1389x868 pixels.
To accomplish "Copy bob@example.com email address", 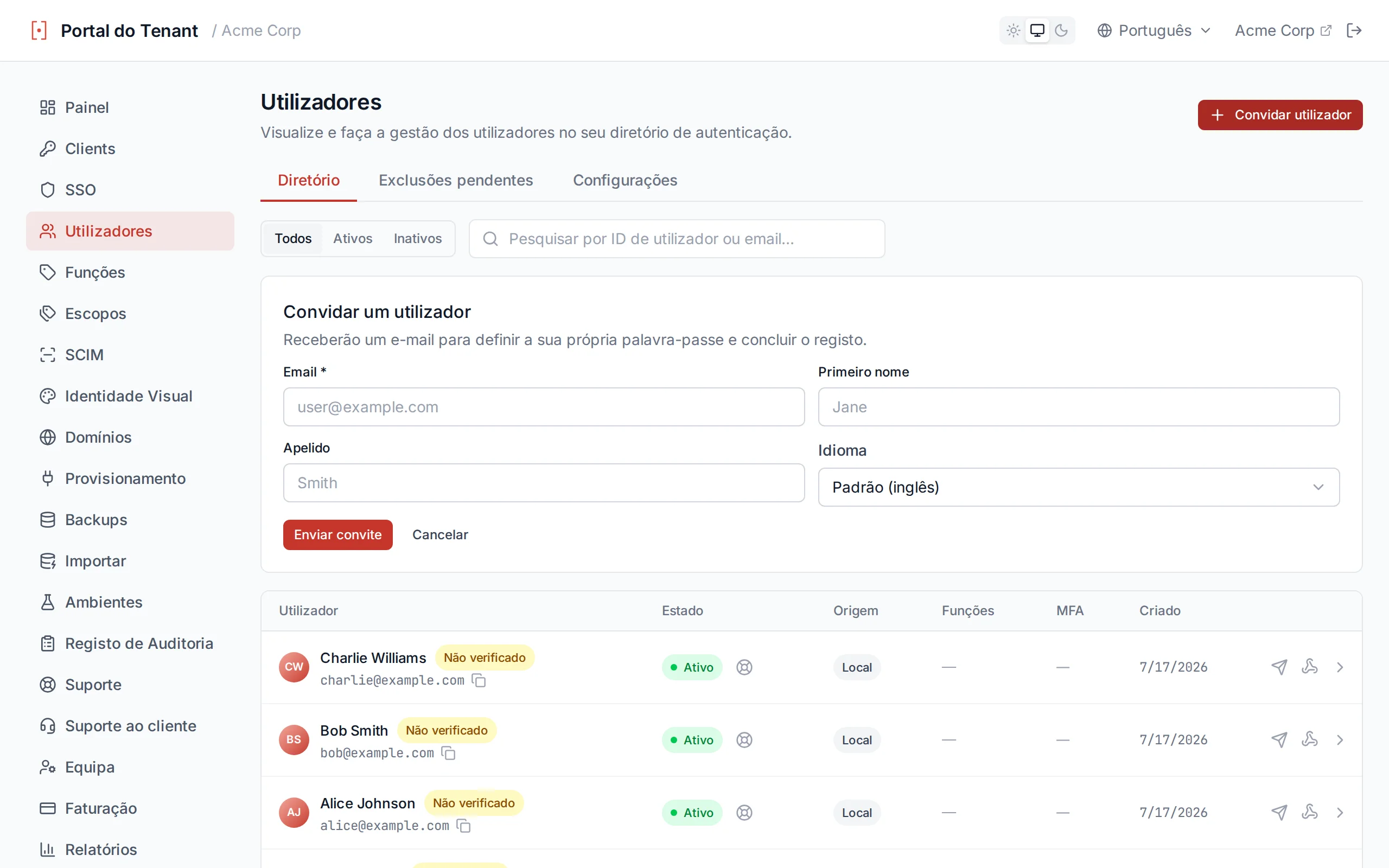I will (x=448, y=752).
